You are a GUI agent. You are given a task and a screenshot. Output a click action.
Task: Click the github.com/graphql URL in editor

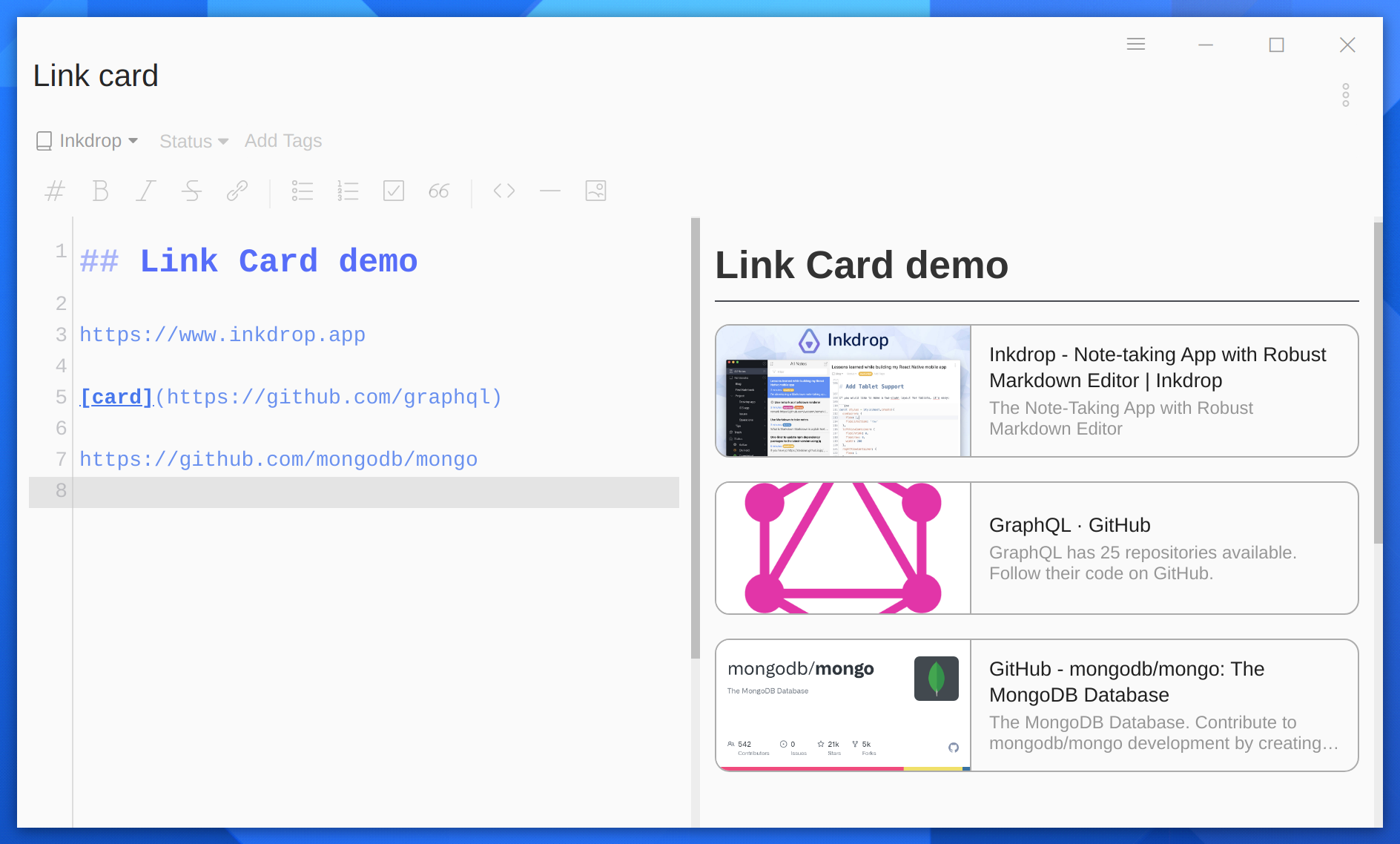(x=328, y=398)
